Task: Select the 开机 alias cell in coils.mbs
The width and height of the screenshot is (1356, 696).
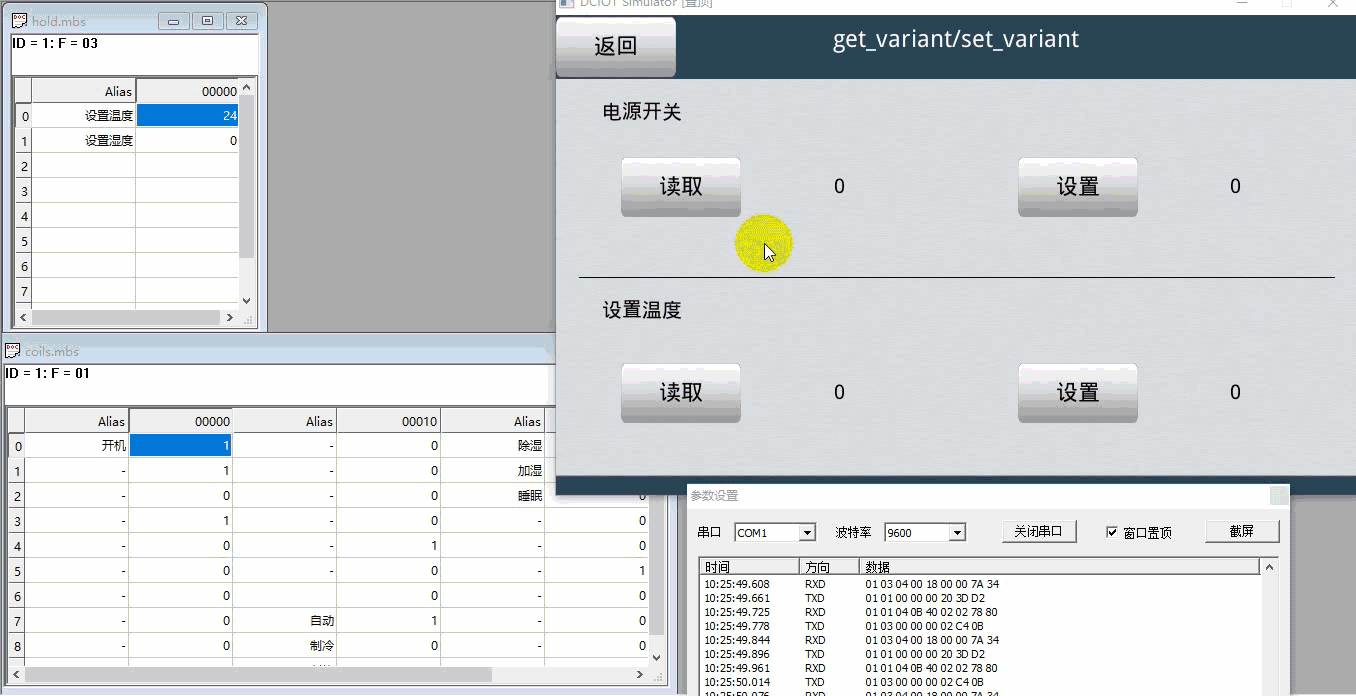Action: click(77, 446)
